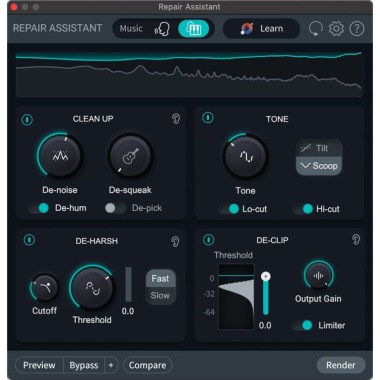Open the plus menu next to Bypass
Image resolution: width=380 pixels, height=380 pixels.
coord(111,365)
